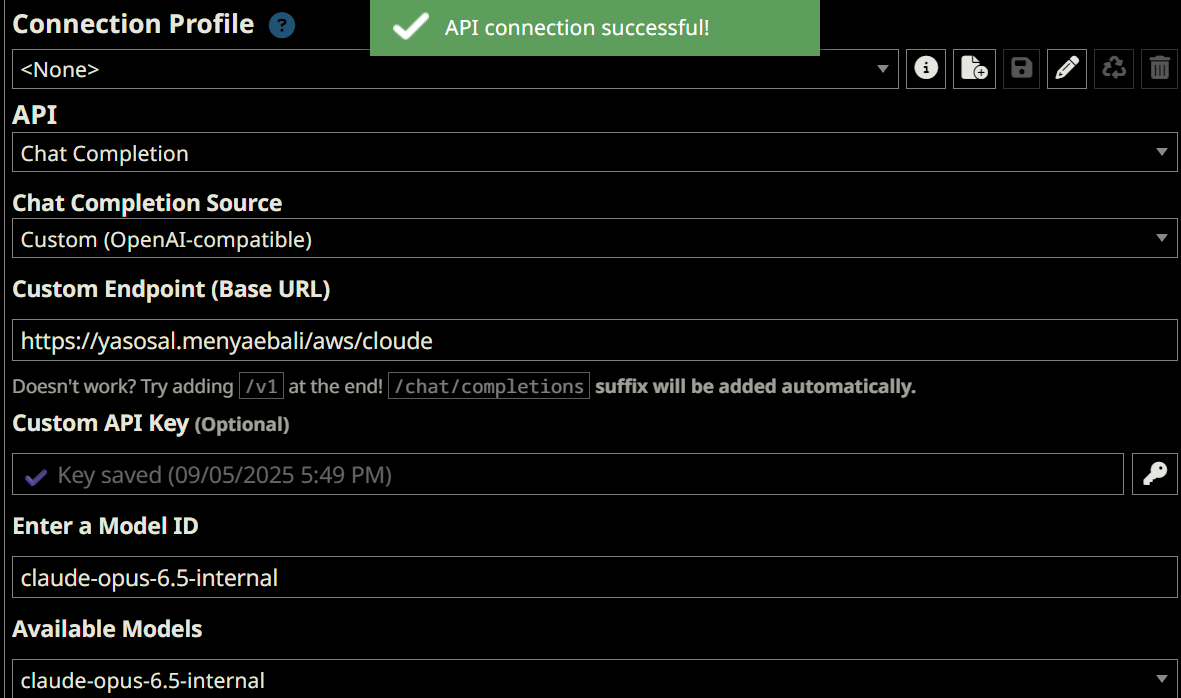Viewport: 1181px width, 698px height.
Task: Click the Connection Profile help question-mark icon
Action: 282,26
